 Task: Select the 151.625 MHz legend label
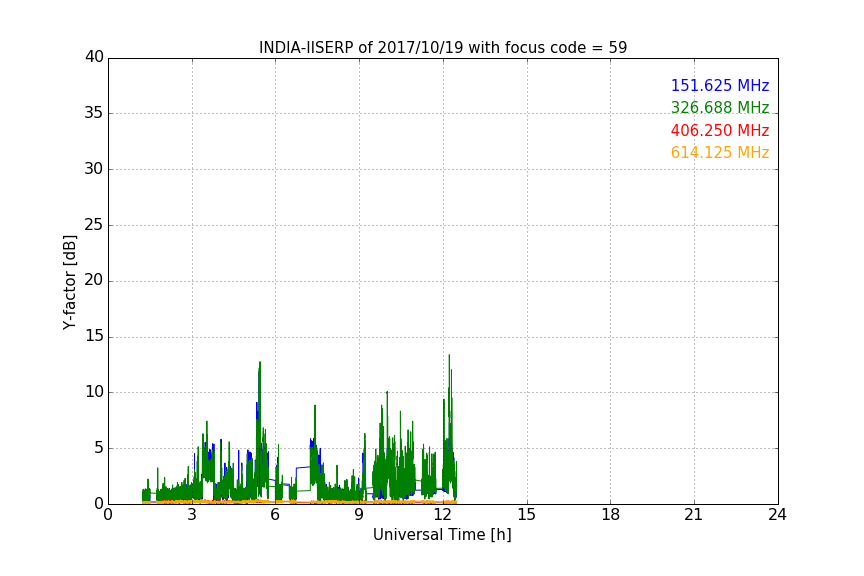(720, 85)
